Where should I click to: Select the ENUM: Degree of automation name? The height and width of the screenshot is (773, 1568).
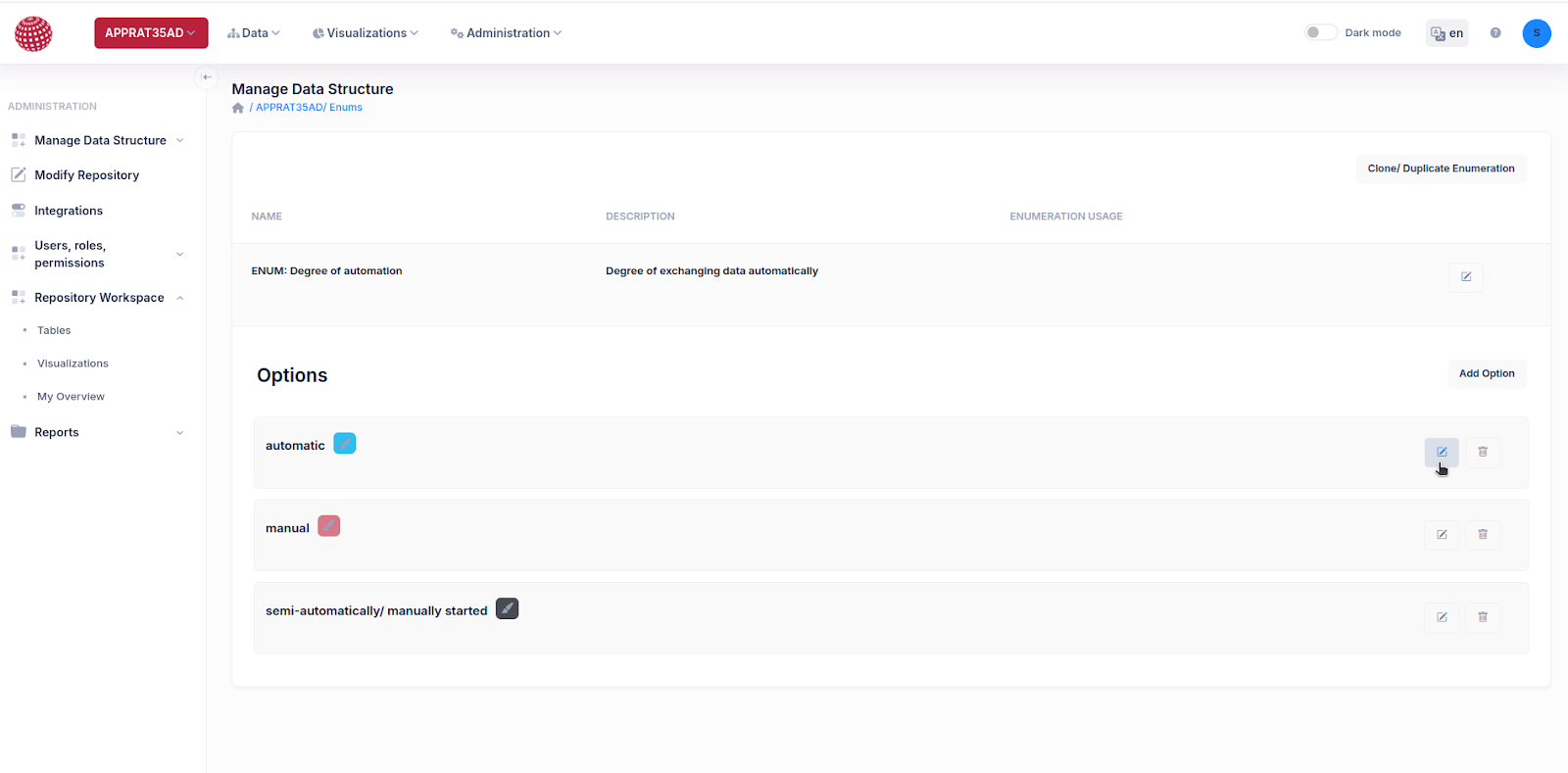326,271
